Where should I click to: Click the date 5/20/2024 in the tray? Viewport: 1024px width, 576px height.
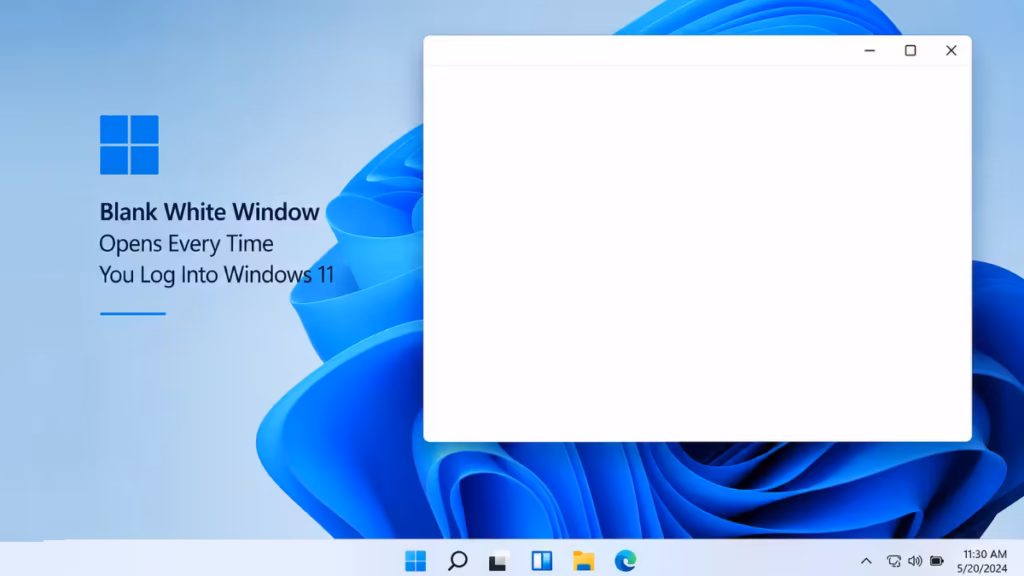pos(982,568)
